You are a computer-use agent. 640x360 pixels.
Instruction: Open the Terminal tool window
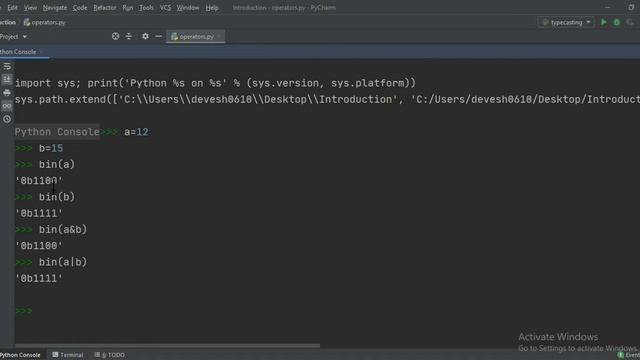point(68,355)
